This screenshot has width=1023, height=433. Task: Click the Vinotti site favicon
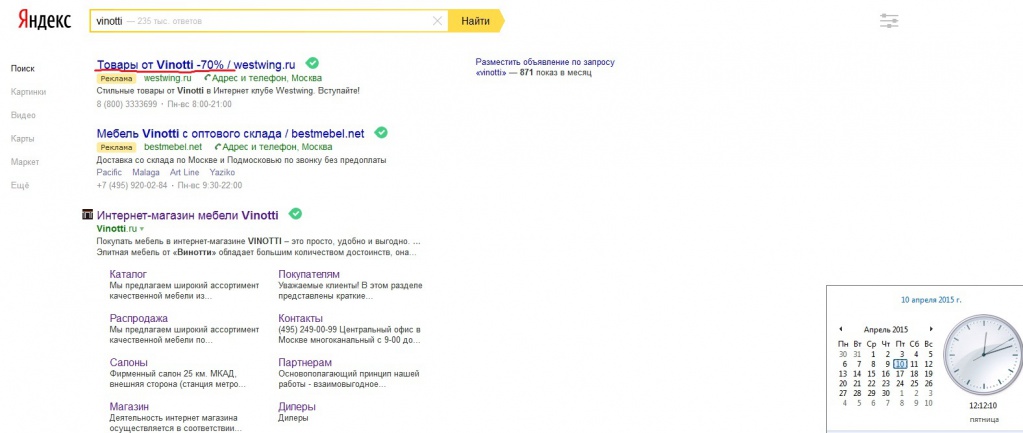87,214
